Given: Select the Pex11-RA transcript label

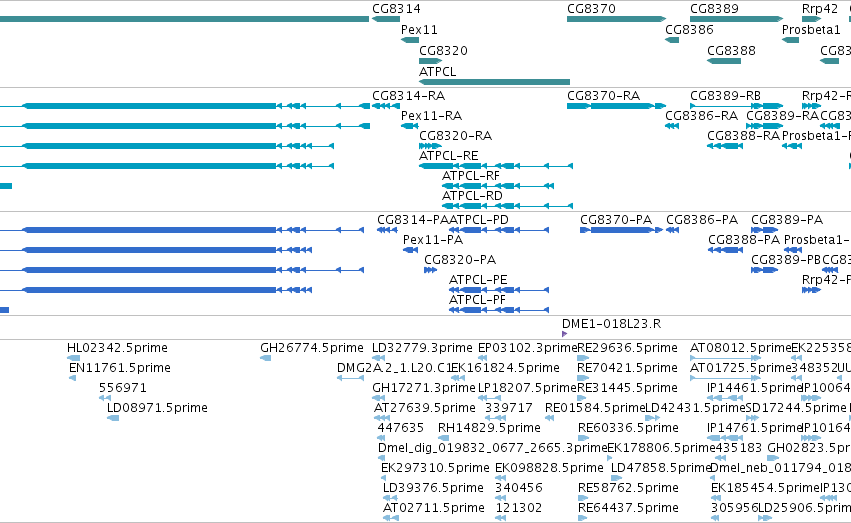Looking at the screenshot, I should point(431,116).
